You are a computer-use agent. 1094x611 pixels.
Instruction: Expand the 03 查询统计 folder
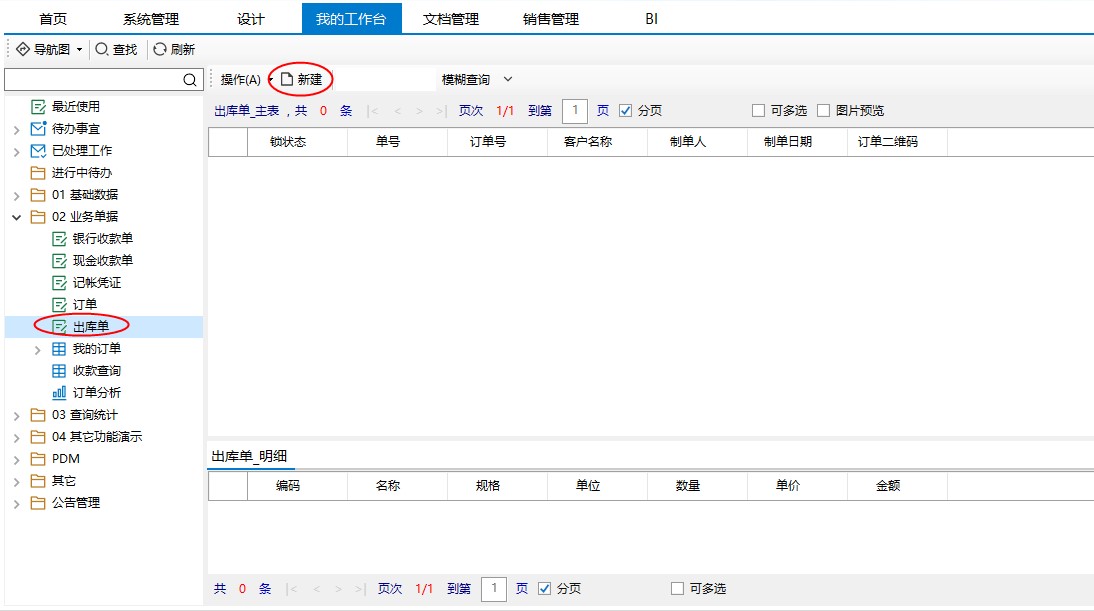click(16, 415)
